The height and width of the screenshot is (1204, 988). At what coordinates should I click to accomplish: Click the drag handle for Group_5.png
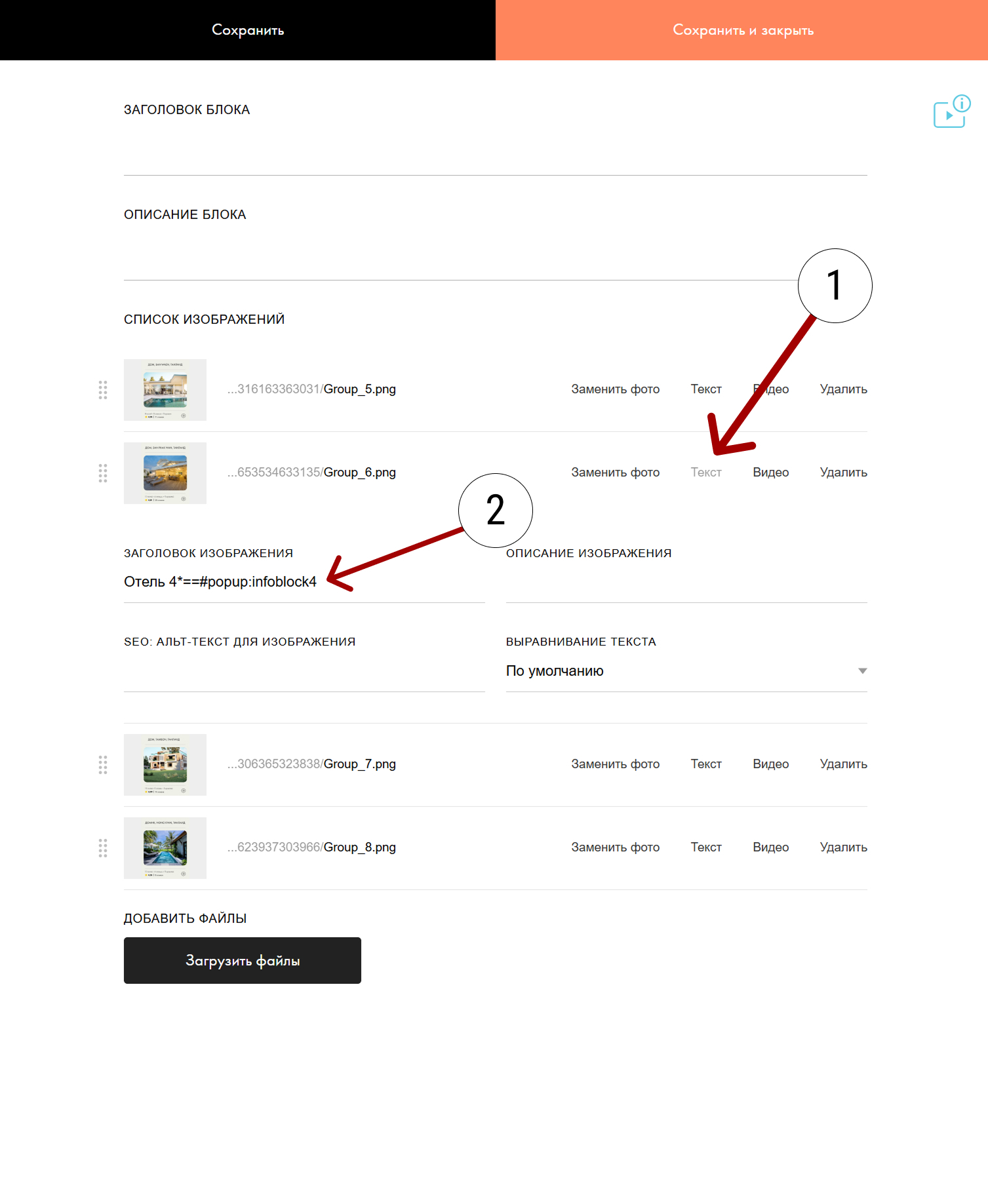[x=103, y=390]
